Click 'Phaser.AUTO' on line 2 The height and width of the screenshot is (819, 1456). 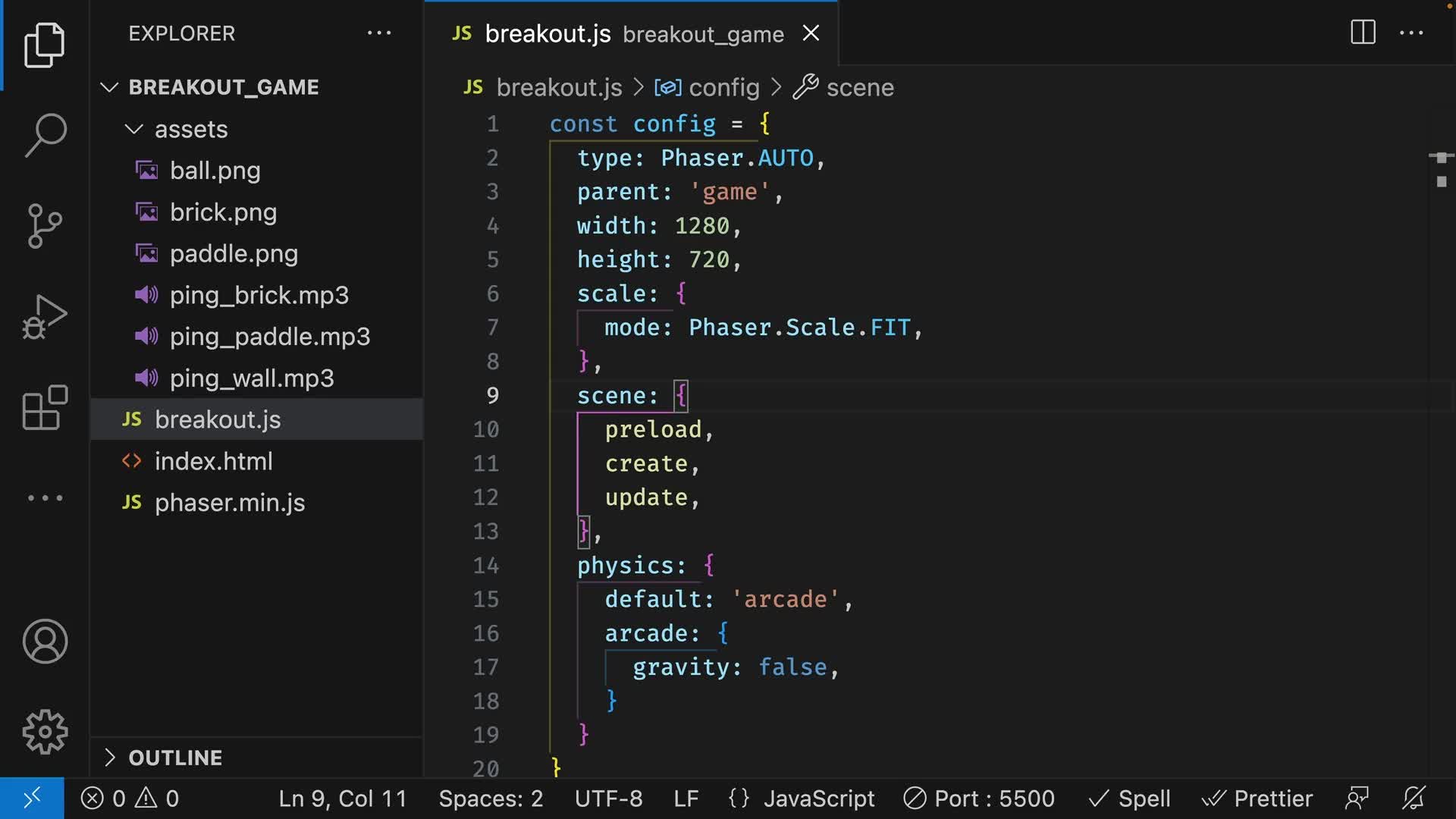click(736, 158)
